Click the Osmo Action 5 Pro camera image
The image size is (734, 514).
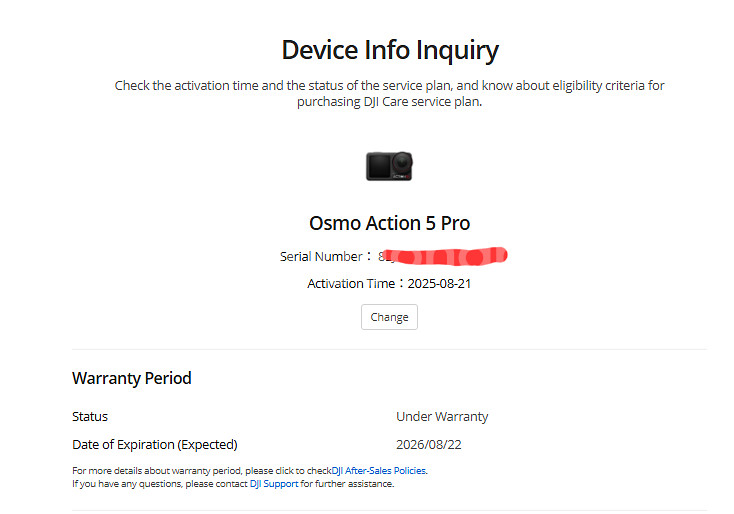click(x=389, y=166)
